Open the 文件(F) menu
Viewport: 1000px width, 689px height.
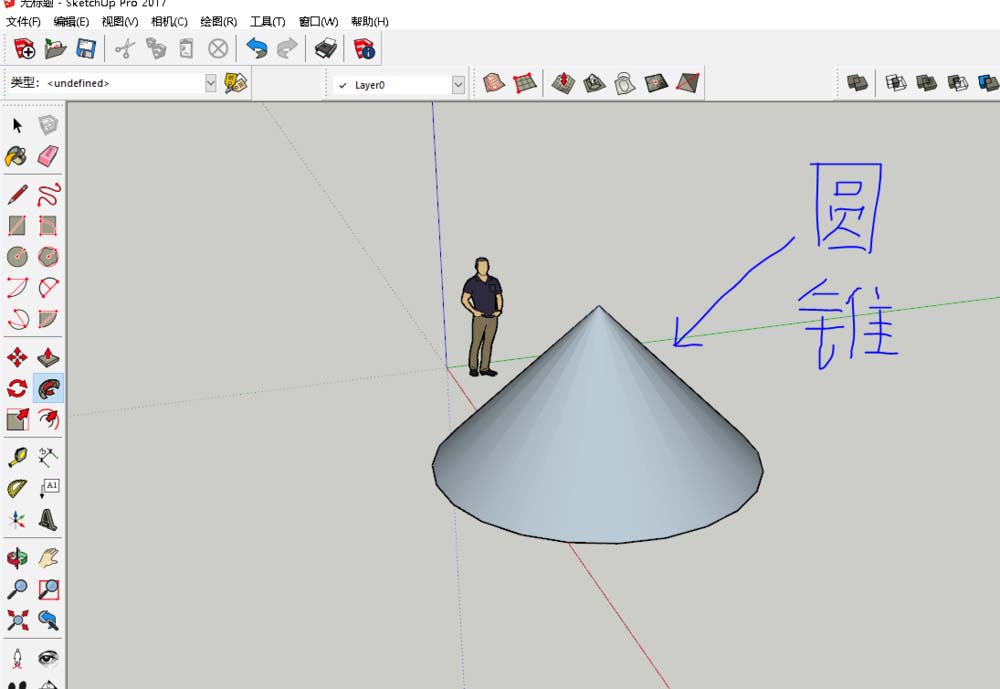click(x=24, y=22)
